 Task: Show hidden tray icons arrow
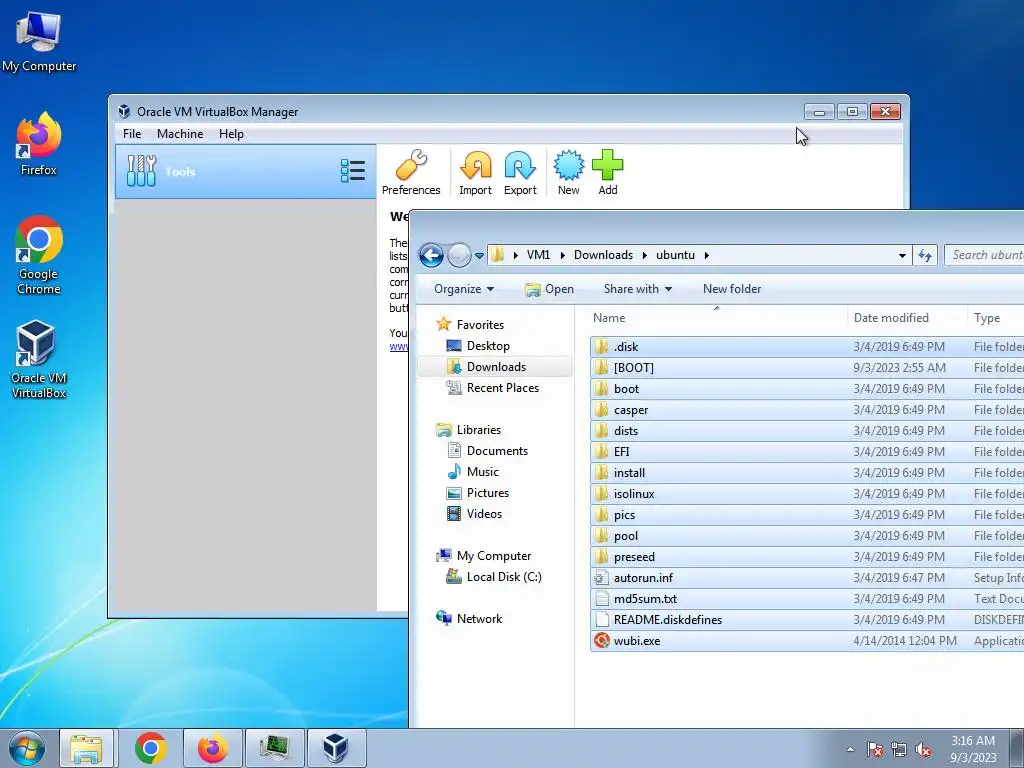(850, 750)
